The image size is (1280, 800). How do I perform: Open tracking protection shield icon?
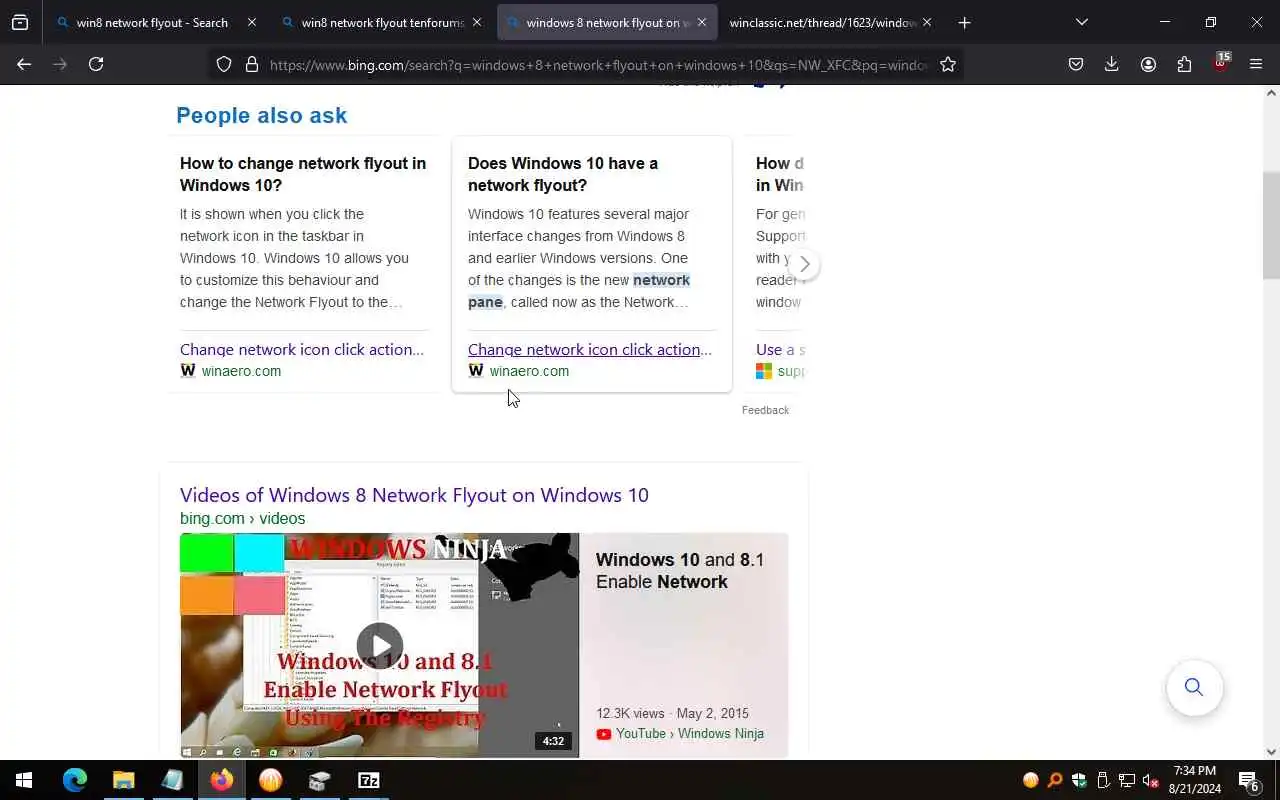pyautogui.click(x=224, y=64)
